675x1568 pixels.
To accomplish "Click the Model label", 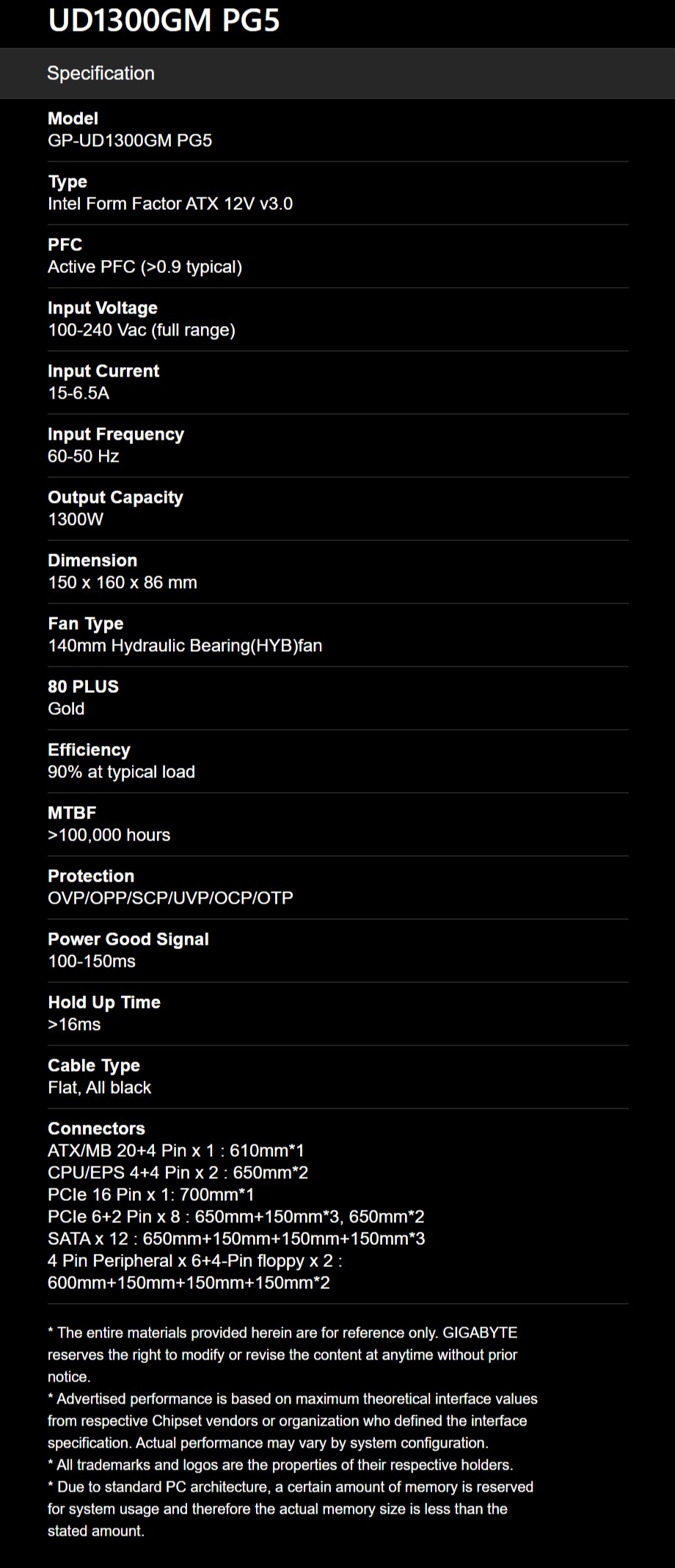I will (73, 118).
